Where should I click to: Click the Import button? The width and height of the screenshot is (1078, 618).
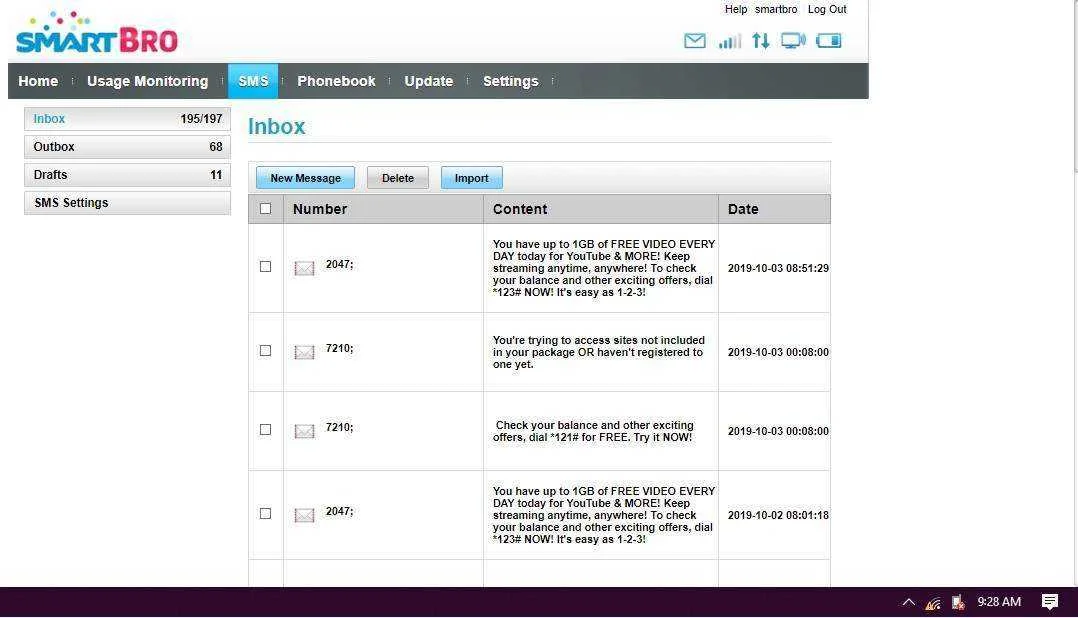[x=472, y=178]
